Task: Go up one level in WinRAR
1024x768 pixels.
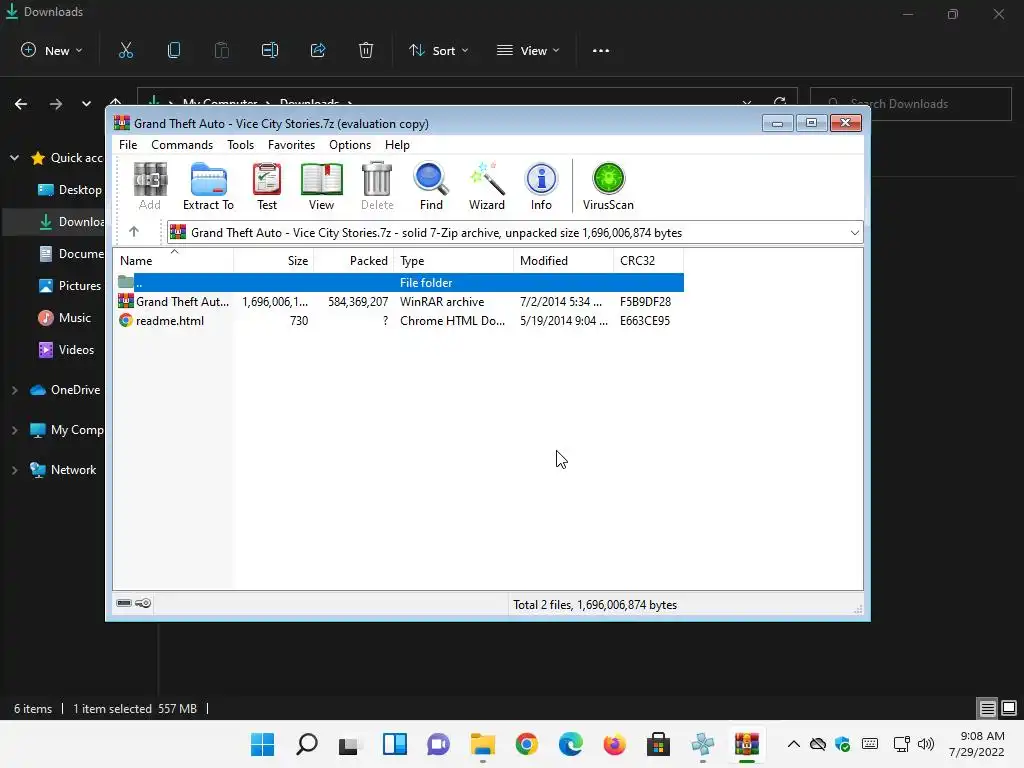Action: 134,232
